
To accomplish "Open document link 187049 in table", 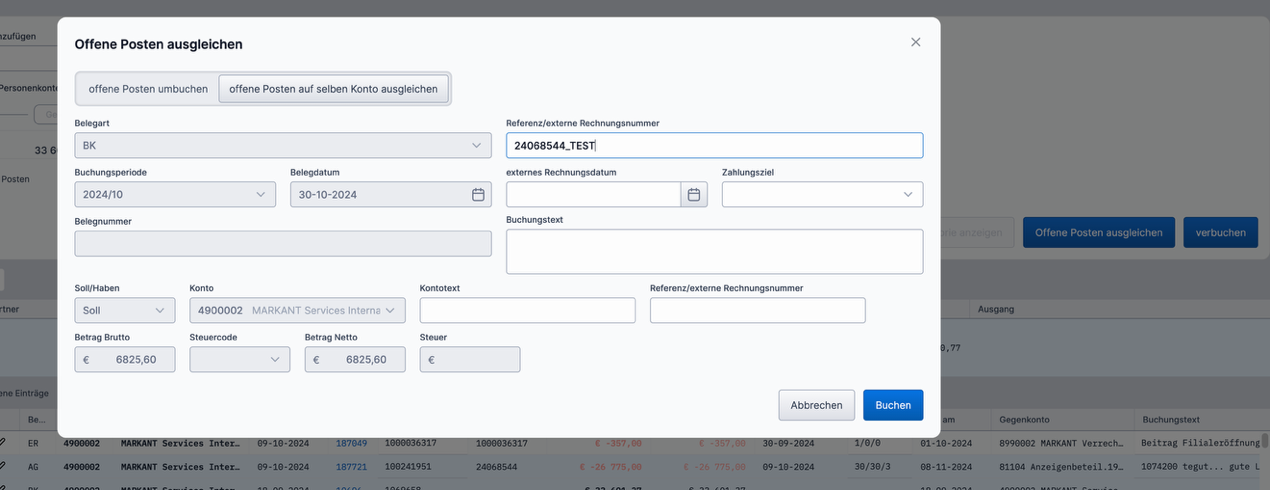I will click(x=351, y=442).
